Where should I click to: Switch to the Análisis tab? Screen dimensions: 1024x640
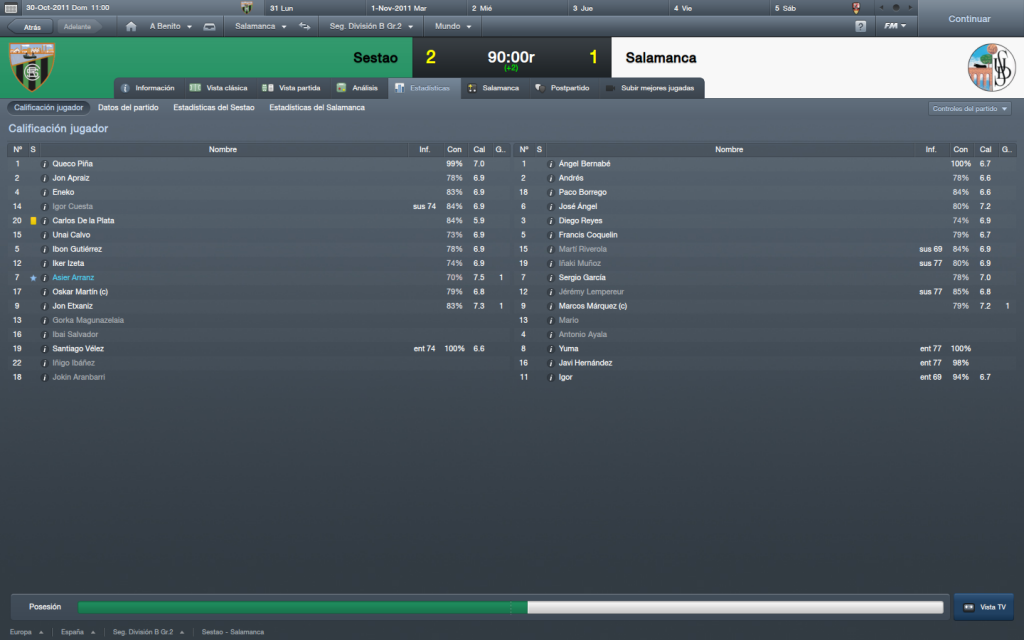pyautogui.click(x=357, y=88)
